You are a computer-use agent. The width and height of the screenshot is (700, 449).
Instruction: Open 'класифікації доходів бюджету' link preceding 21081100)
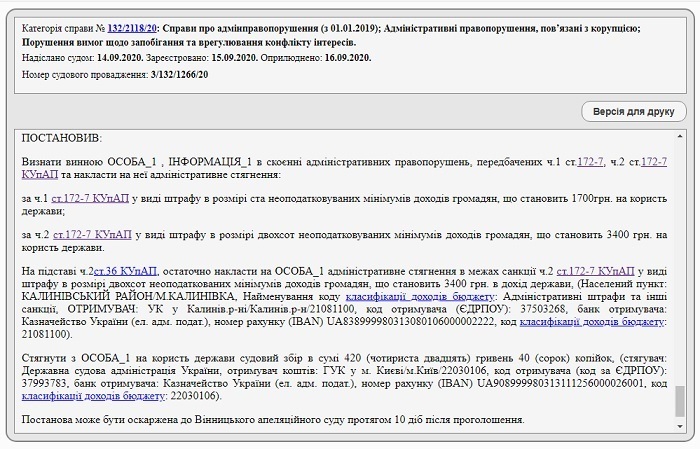[592, 321]
